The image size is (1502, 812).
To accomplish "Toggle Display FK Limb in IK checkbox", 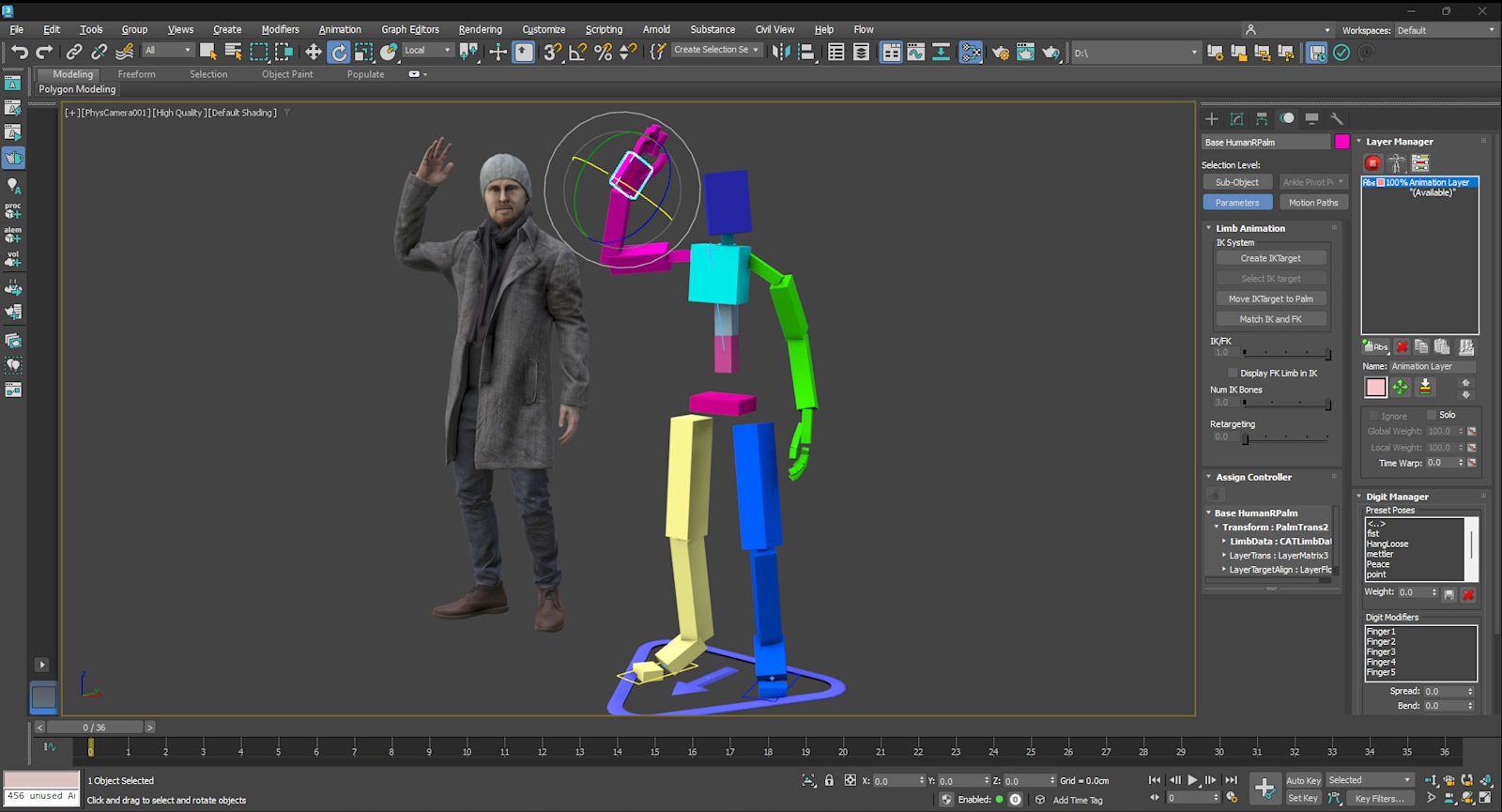I will 1233,373.
